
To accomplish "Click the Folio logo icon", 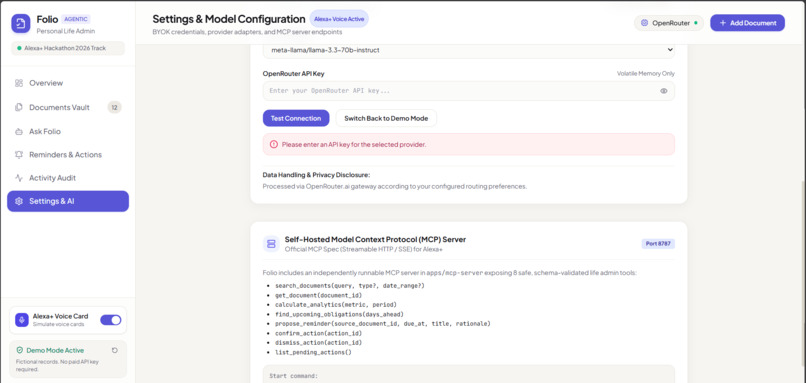I will [x=21, y=24].
